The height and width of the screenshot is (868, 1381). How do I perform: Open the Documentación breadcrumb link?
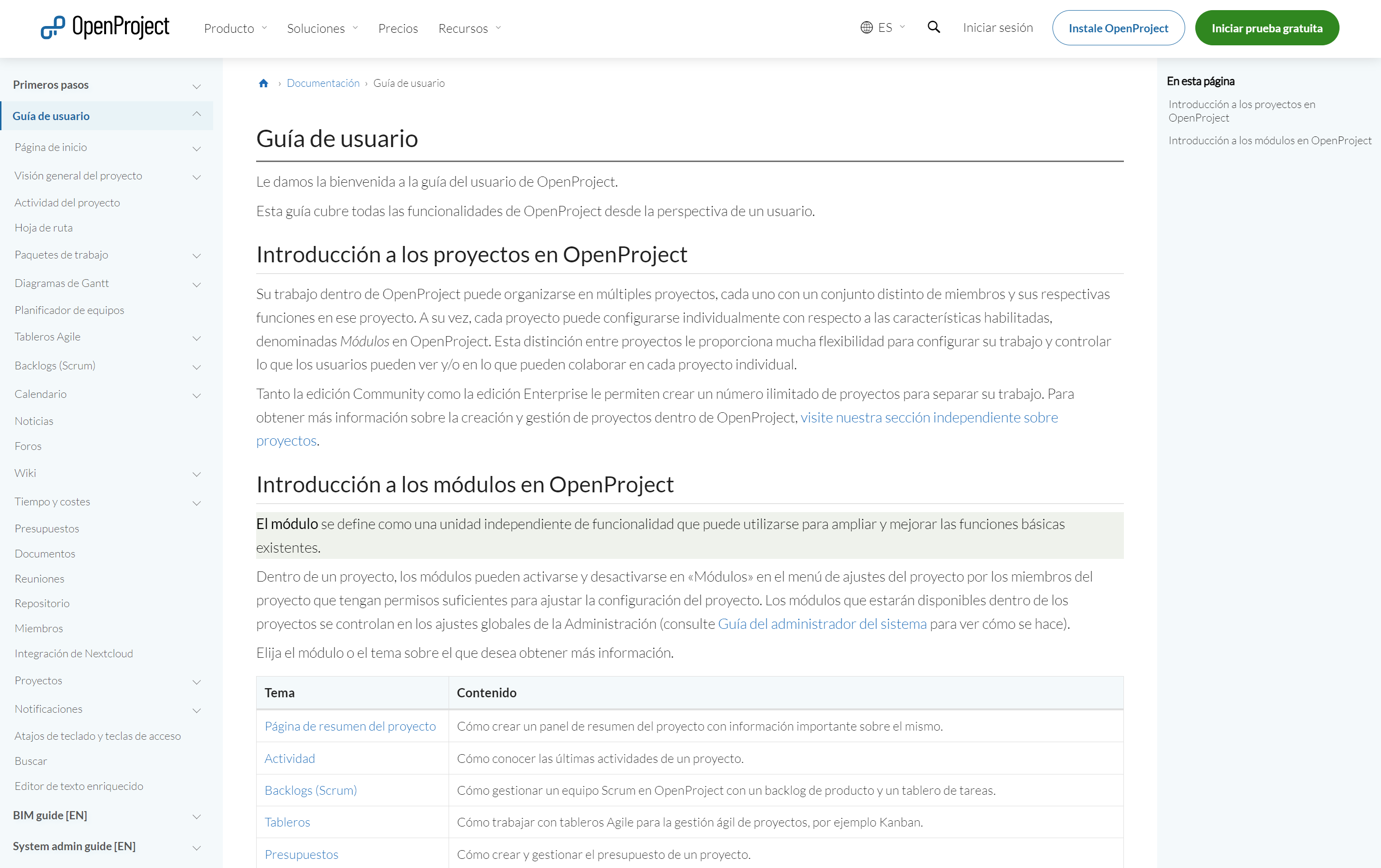[x=323, y=82]
